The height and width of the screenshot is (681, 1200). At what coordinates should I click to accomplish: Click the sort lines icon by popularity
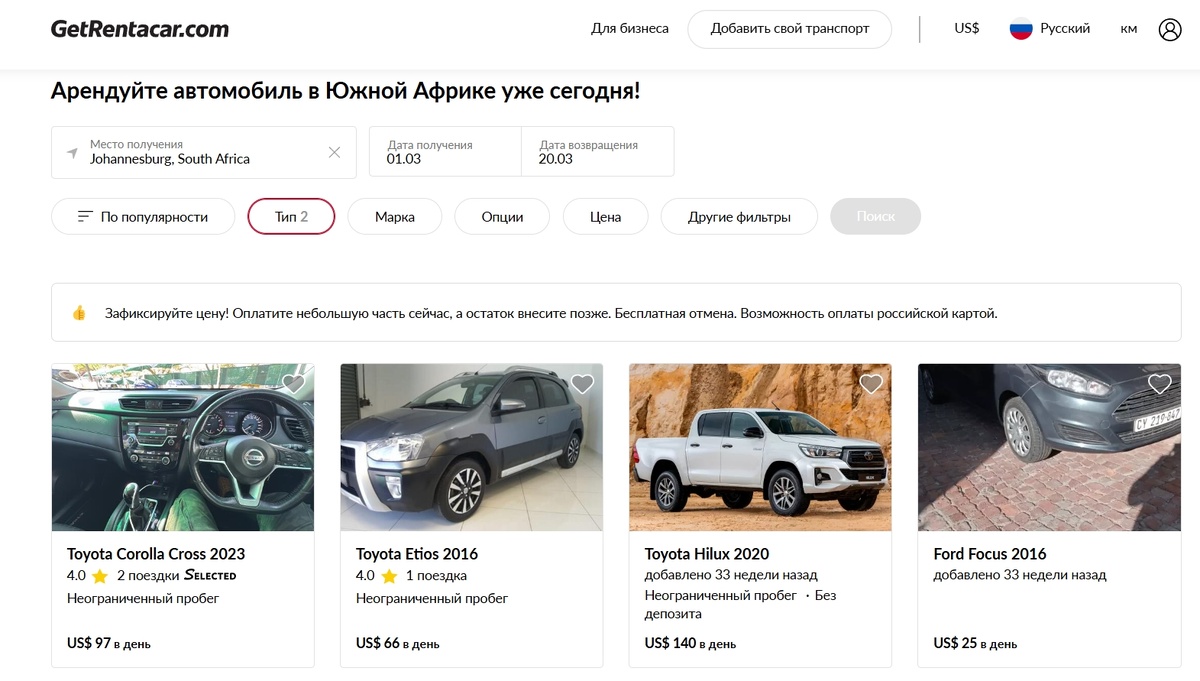click(85, 217)
